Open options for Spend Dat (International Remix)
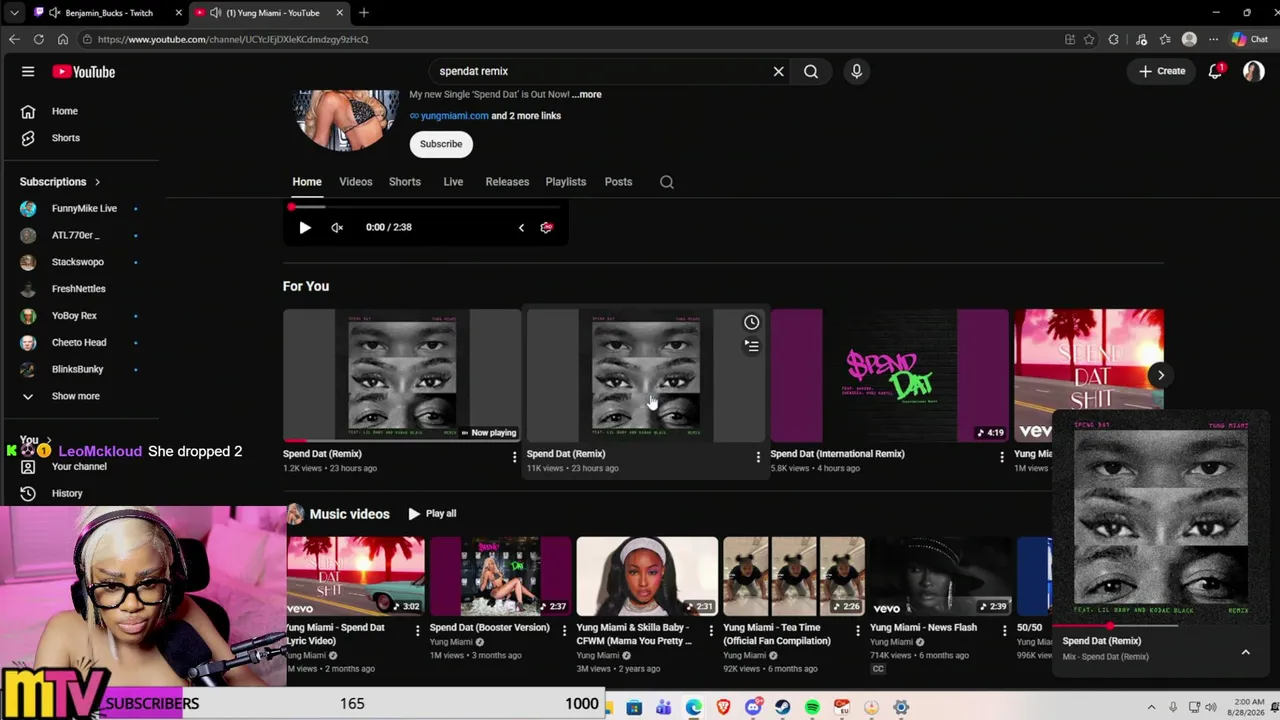 tap(1002, 457)
